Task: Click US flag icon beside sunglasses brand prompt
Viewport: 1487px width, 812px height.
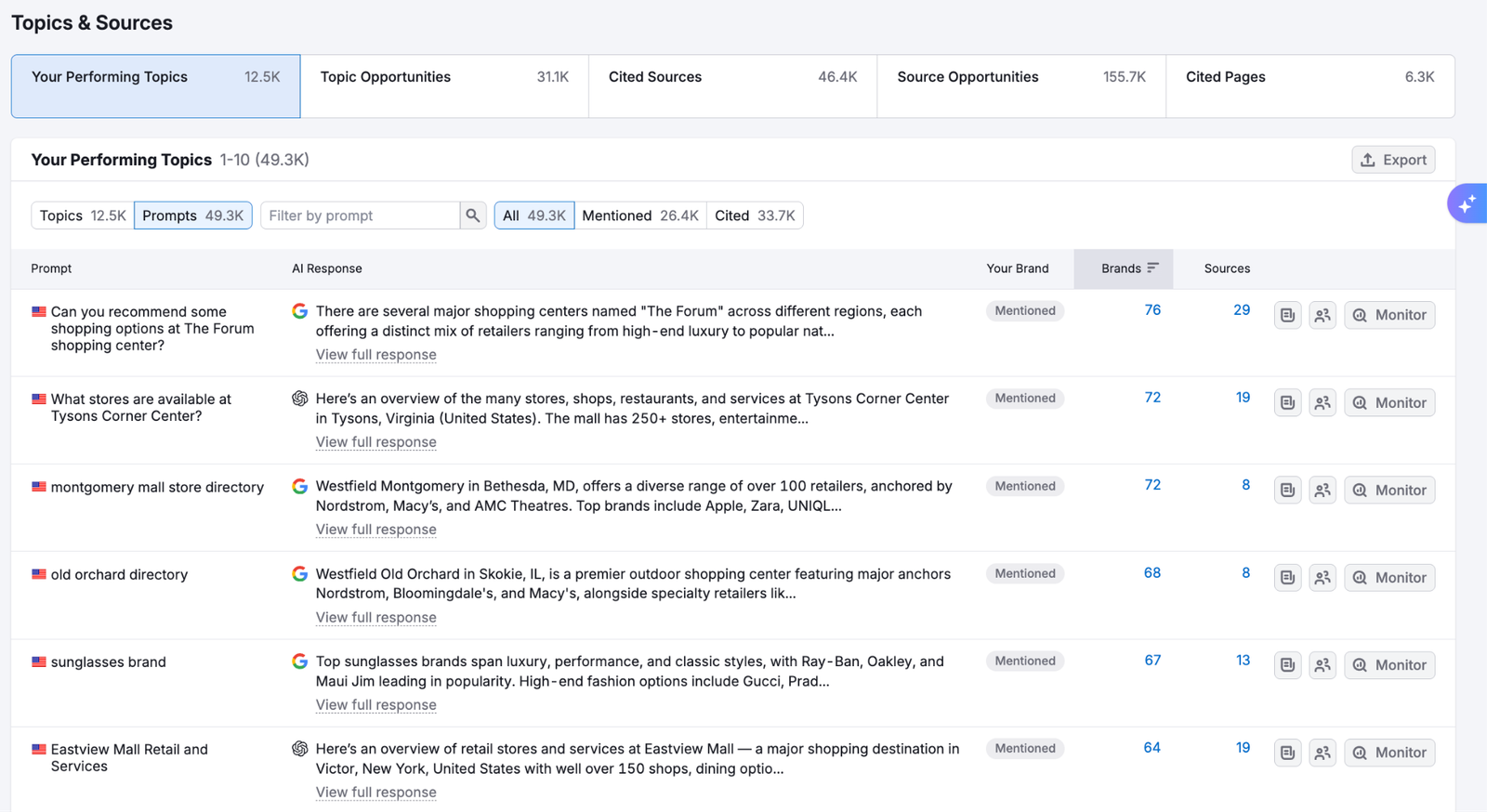Action: (x=39, y=661)
